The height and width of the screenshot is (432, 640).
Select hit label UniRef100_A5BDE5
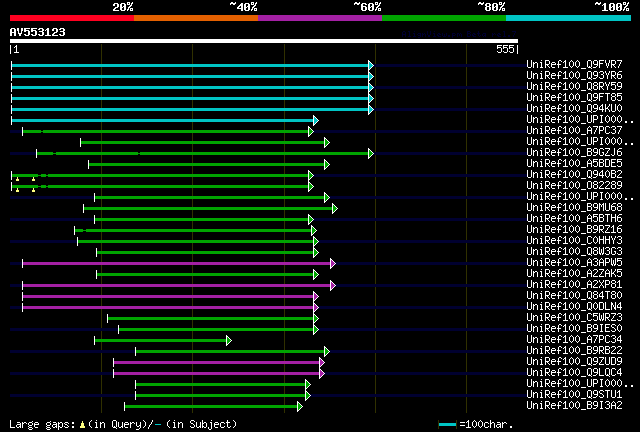point(574,163)
